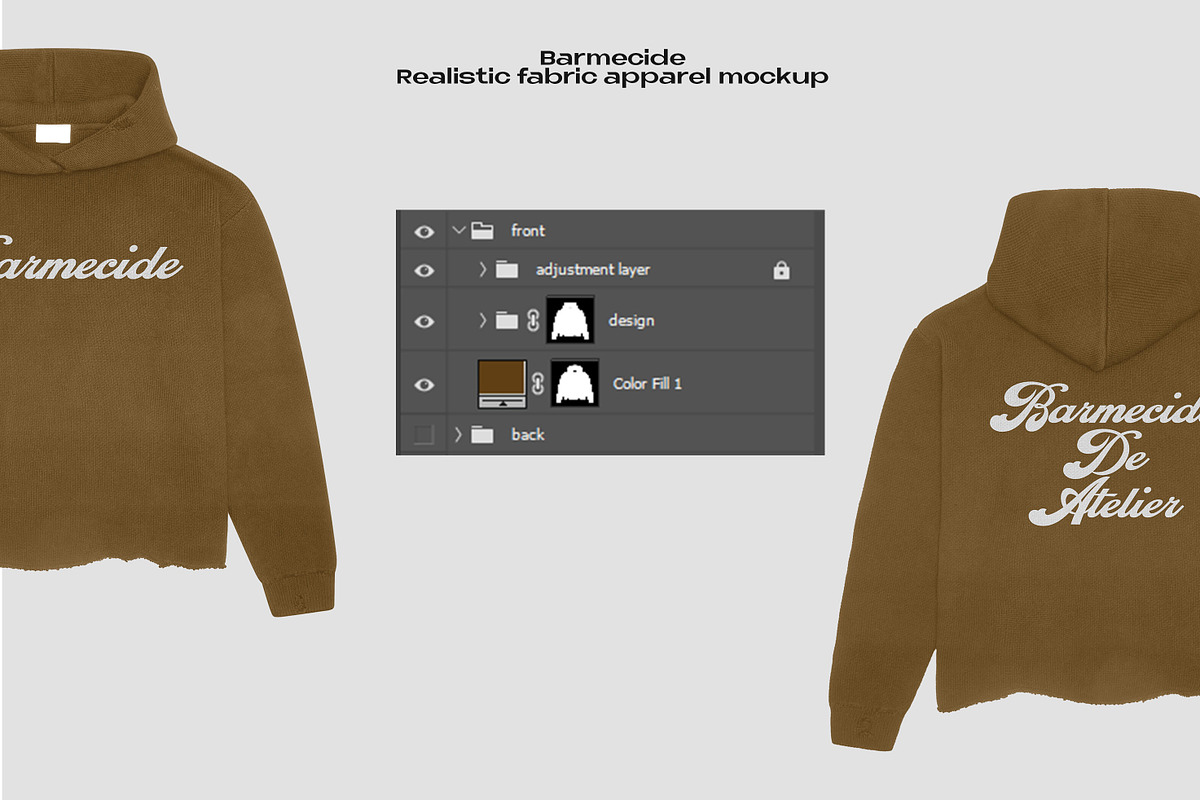Select the 'design' layer name
The height and width of the screenshot is (800, 1200).
[631, 321]
